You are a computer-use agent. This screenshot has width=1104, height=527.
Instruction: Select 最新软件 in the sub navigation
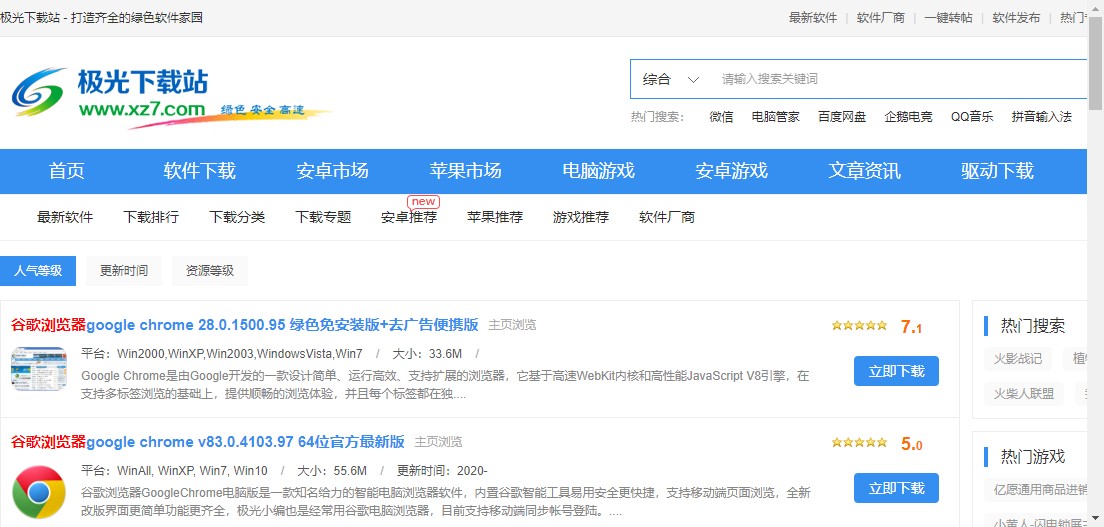pos(65,217)
